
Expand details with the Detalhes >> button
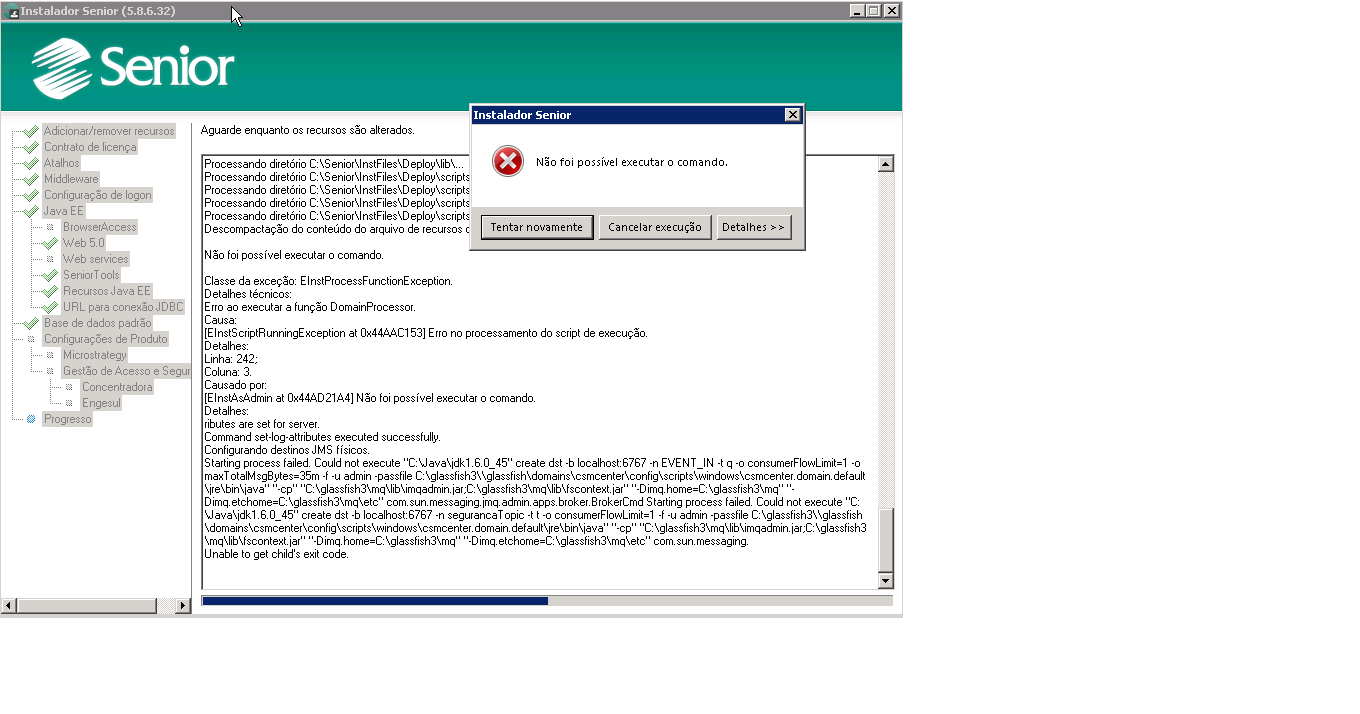(x=753, y=227)
